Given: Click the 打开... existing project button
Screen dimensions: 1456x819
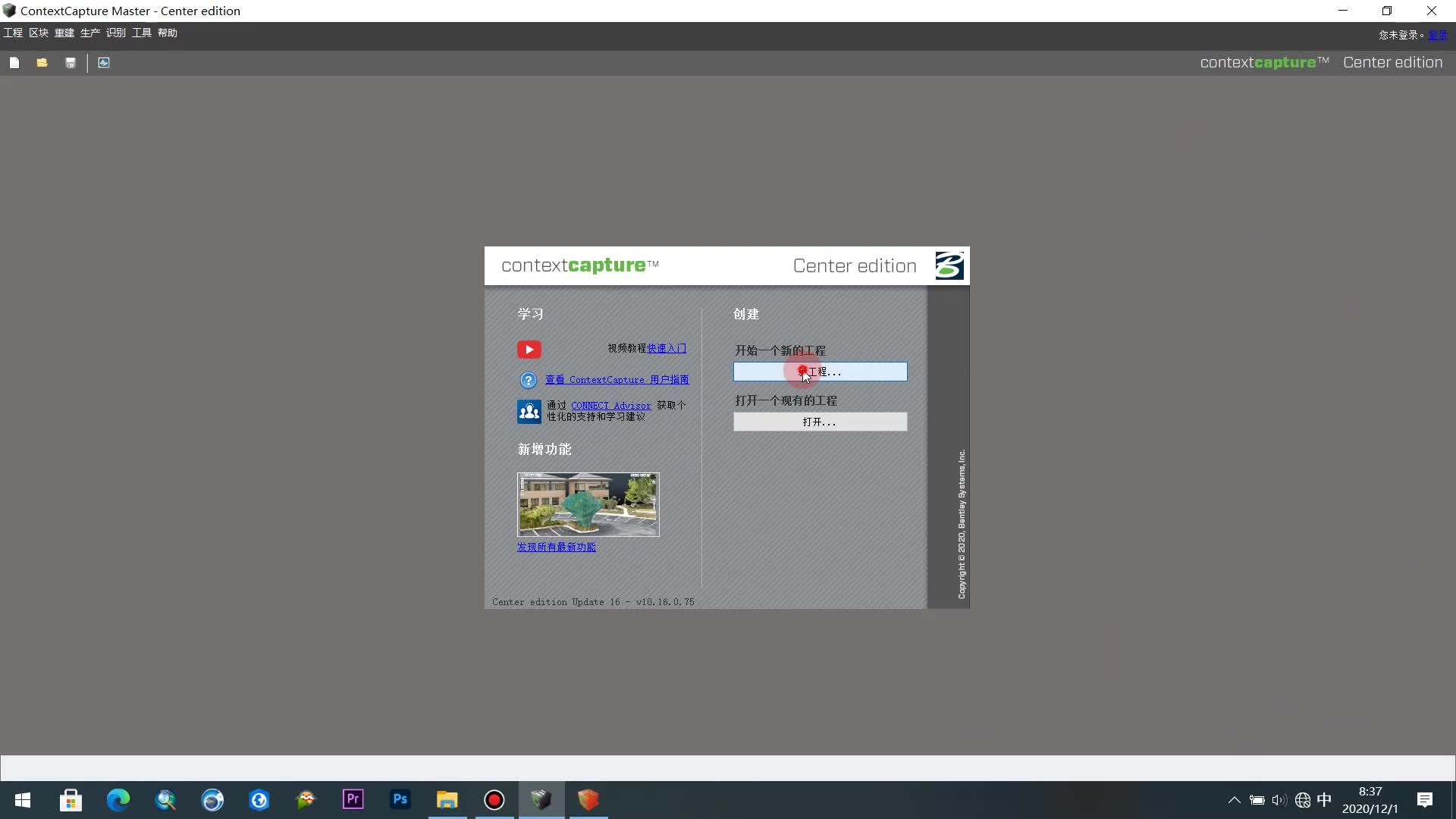Looking at the screenshot, I should point(820,422).
